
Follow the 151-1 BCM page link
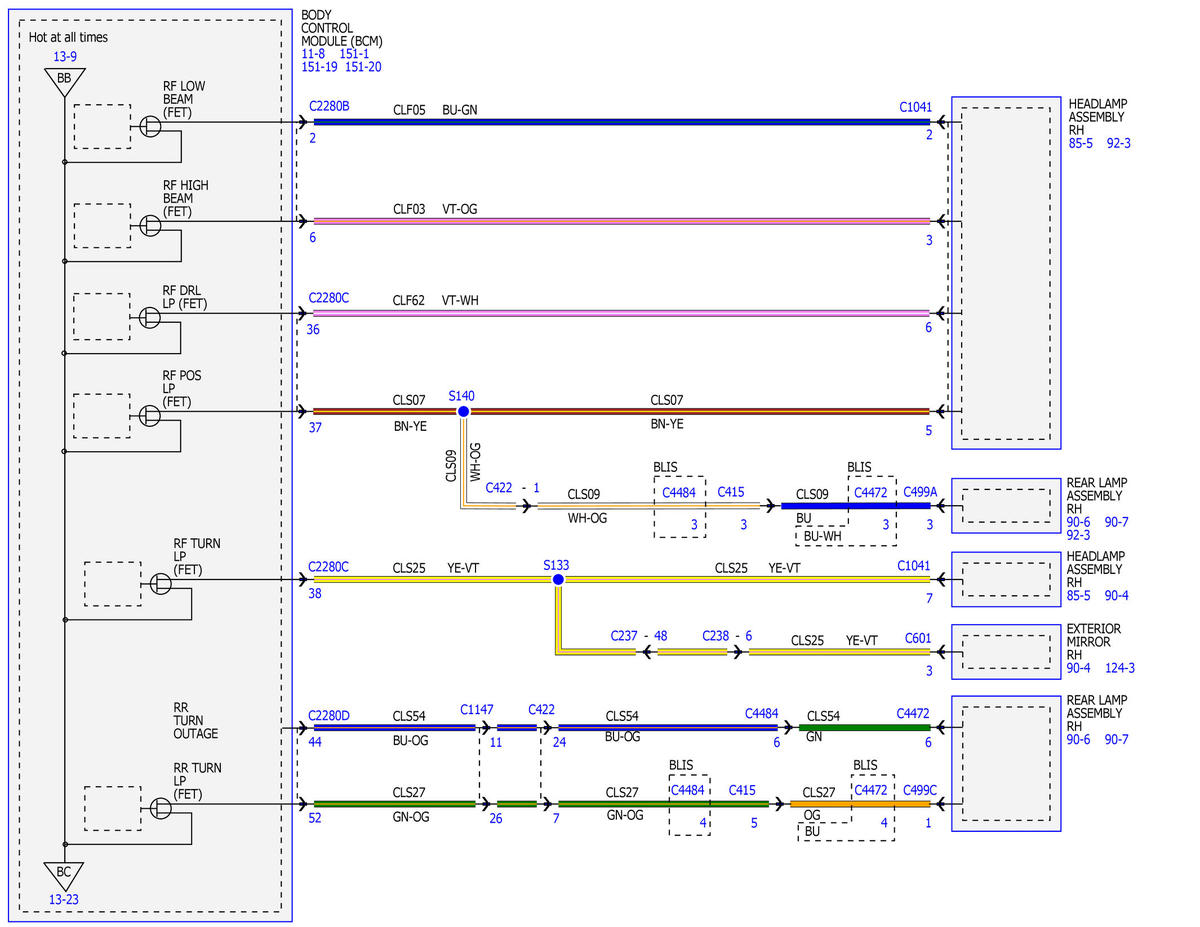tap(355, 54)
